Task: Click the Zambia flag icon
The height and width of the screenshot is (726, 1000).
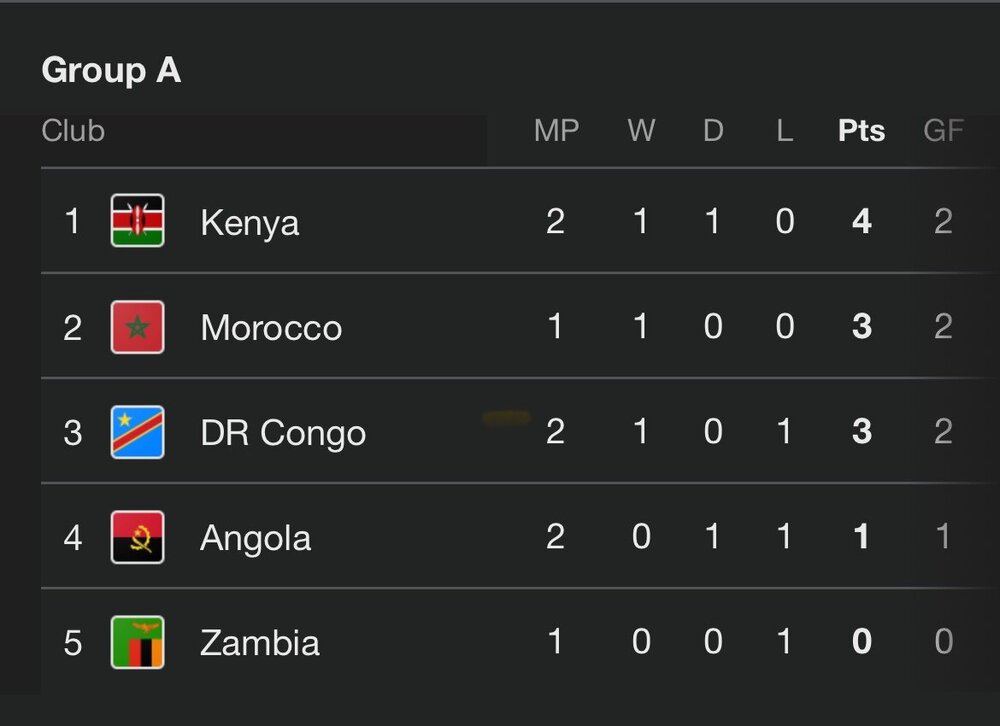Action: pos(137,642)
